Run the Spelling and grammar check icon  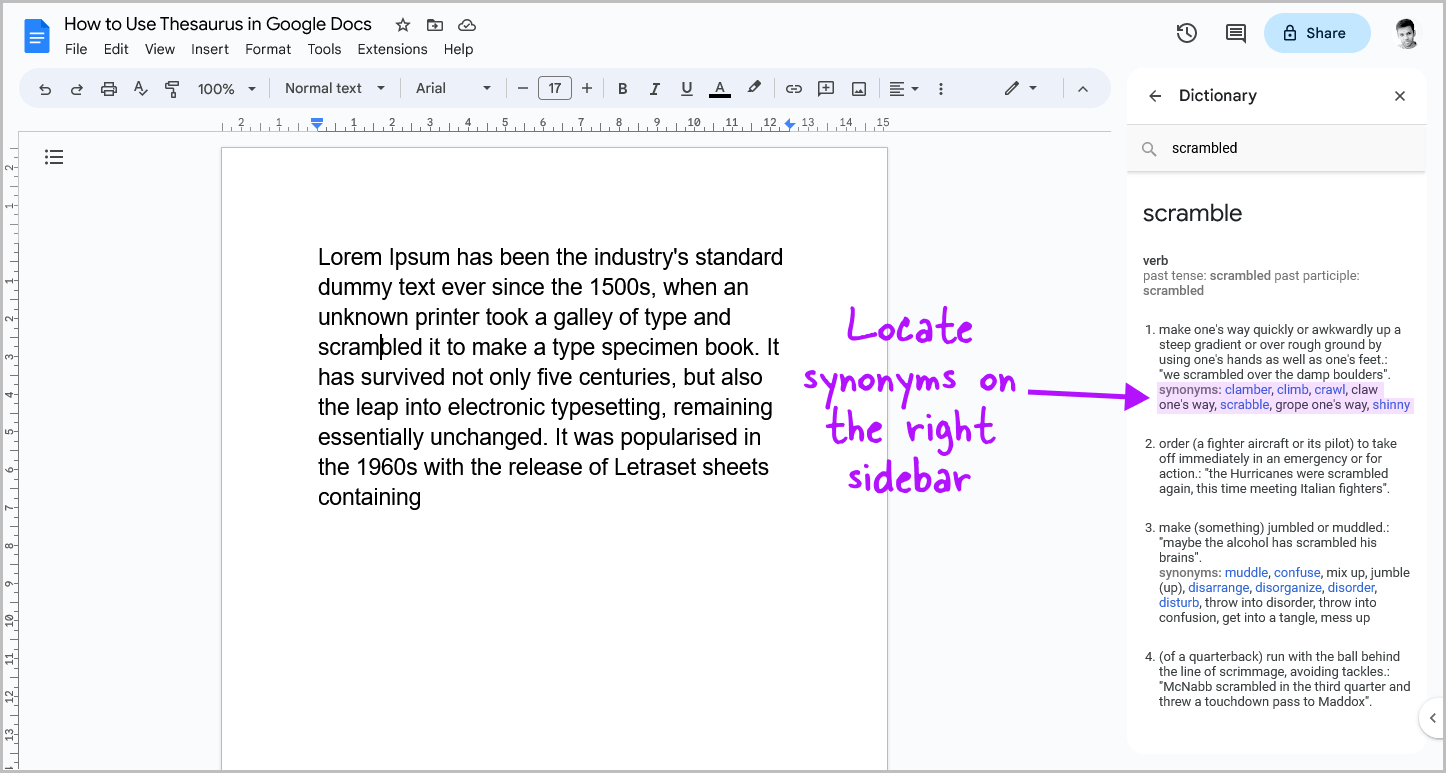pyautogui.click(x=140, y=88)
